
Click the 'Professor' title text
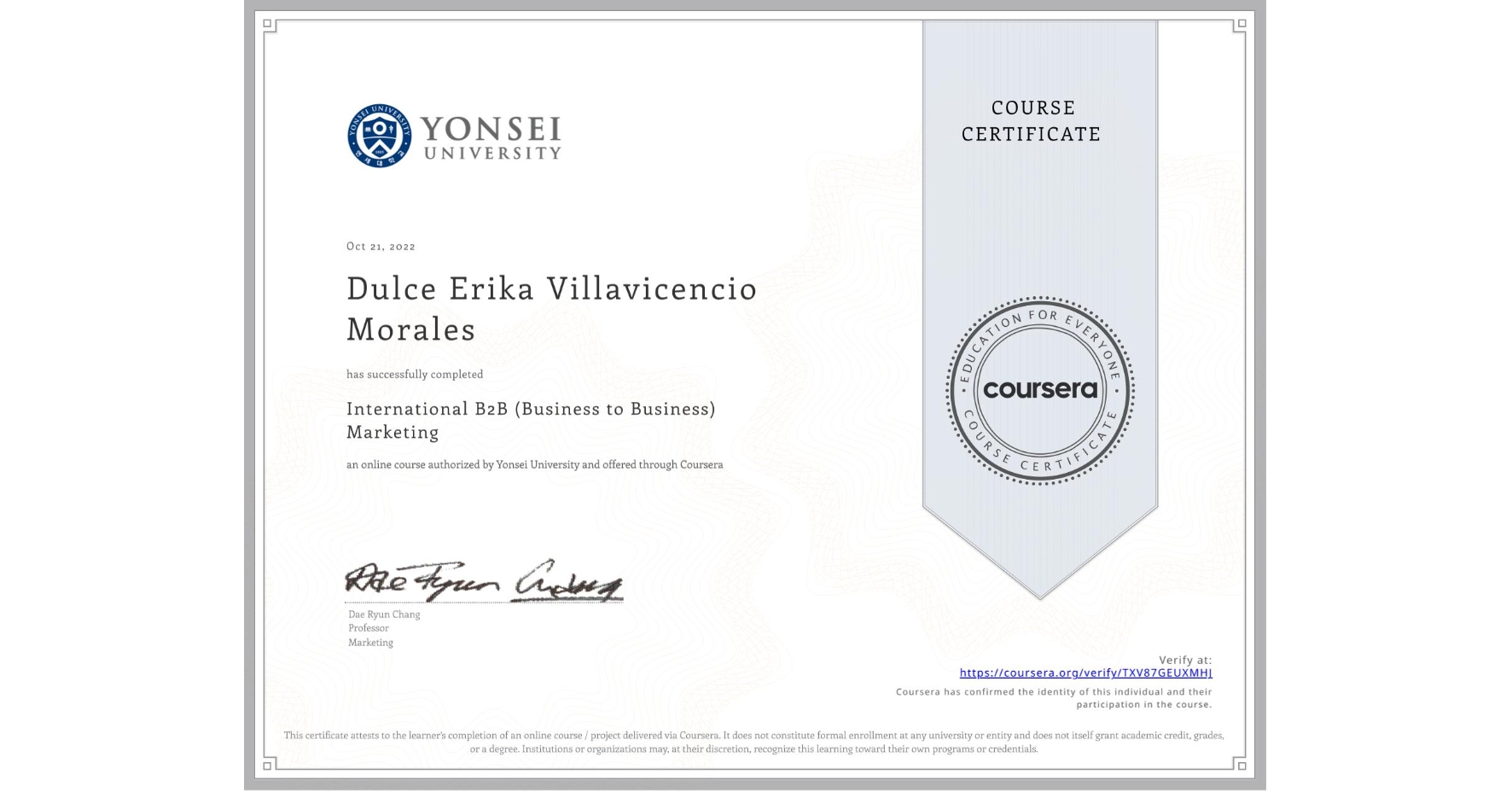pyautogui.click(x=369, y=628)
